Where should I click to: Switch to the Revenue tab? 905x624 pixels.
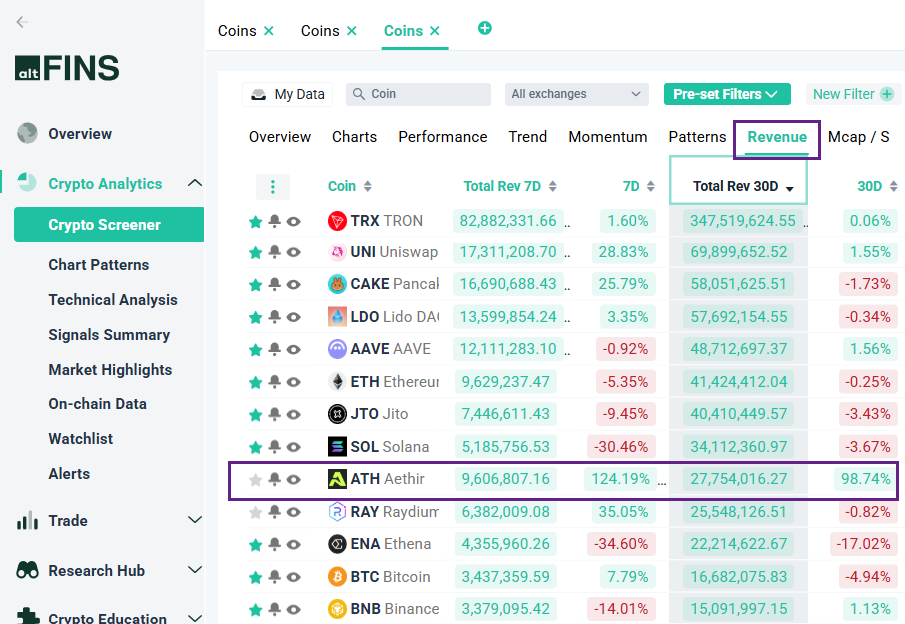(777, 137)
